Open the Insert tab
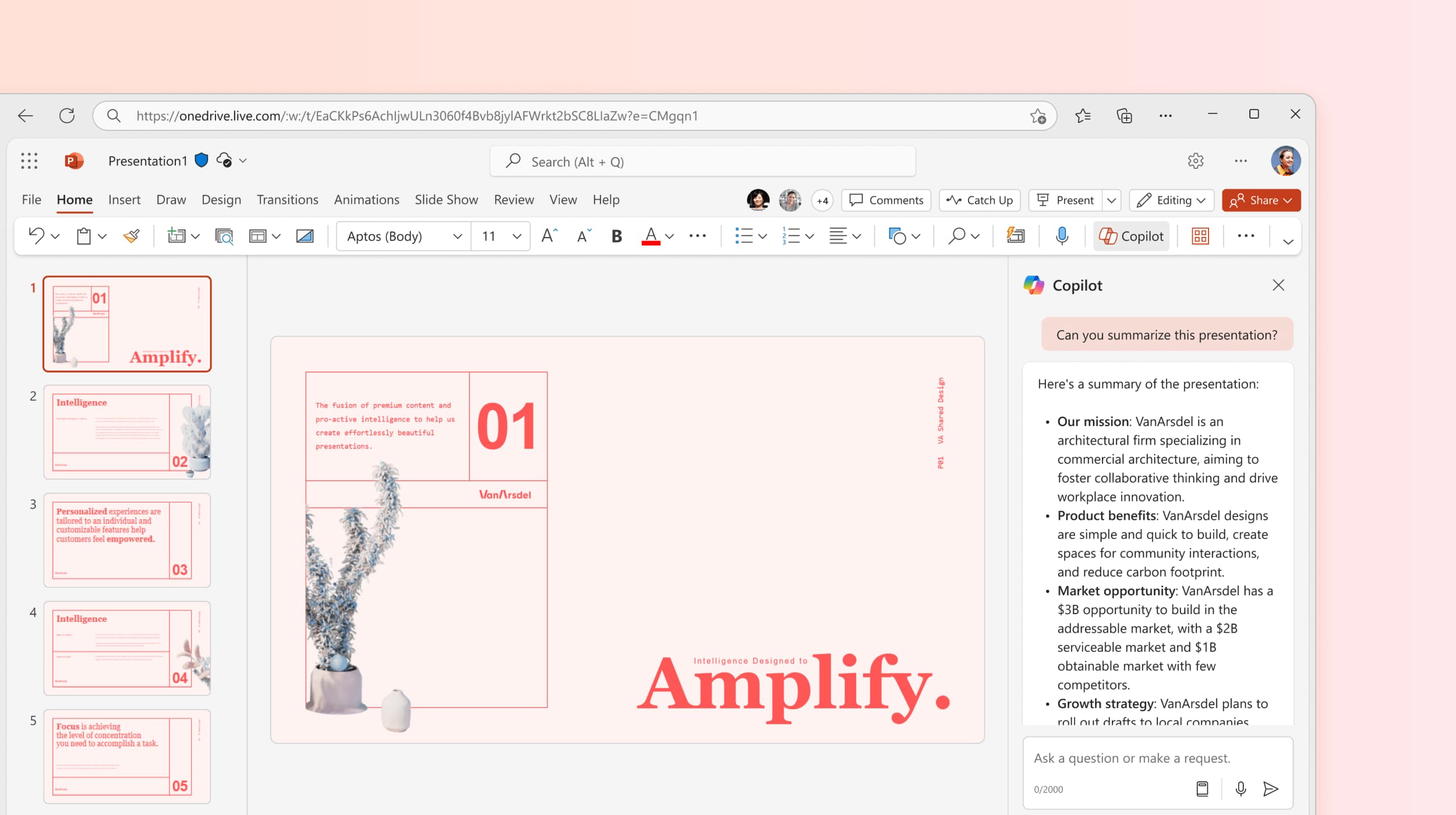The width and height of the screenshot is (1456, 815). 124,199
